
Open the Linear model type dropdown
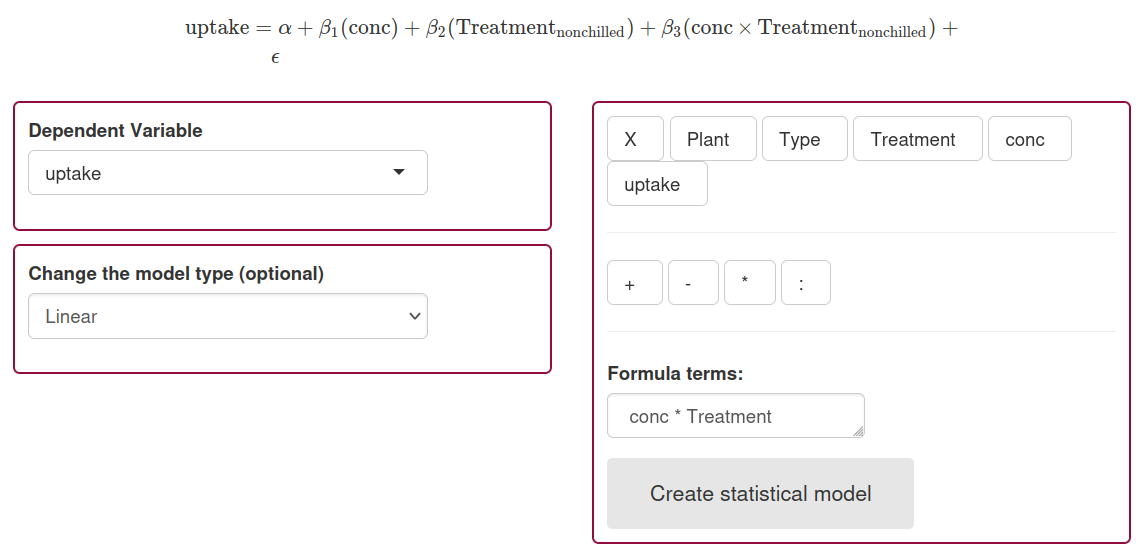coord(227,316)
